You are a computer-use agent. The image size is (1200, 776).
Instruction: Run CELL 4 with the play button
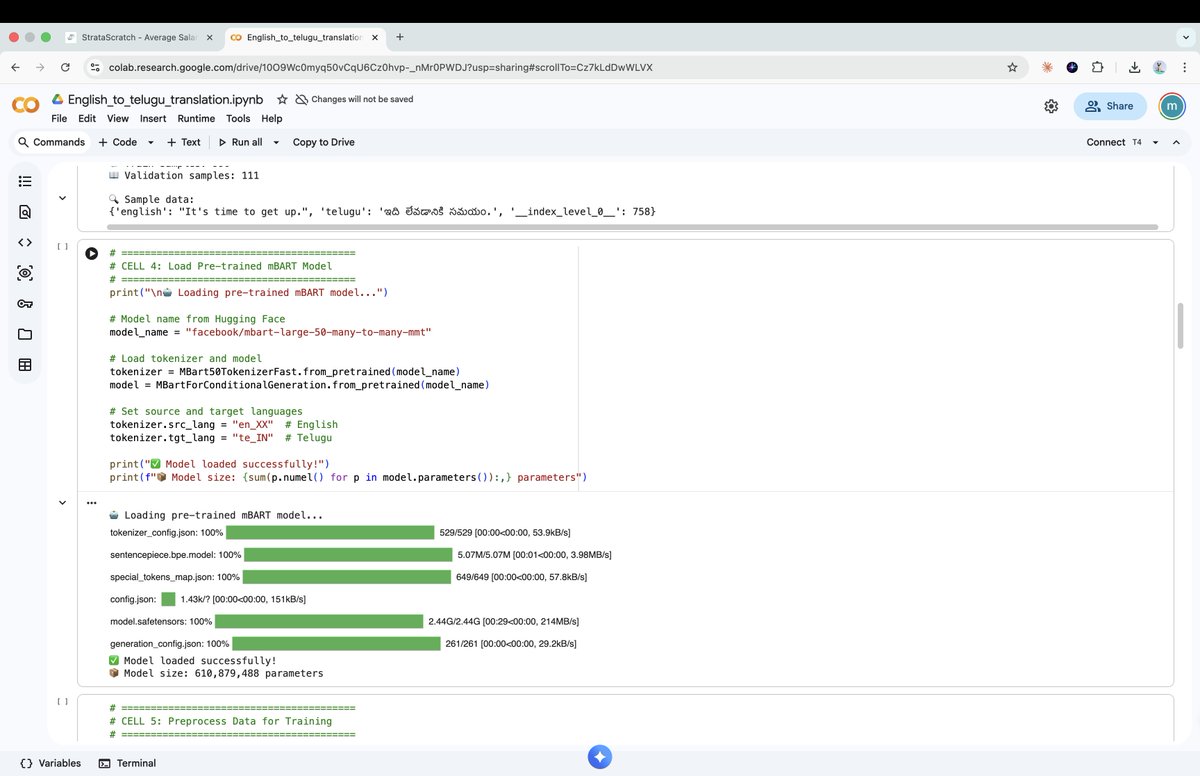92,254
